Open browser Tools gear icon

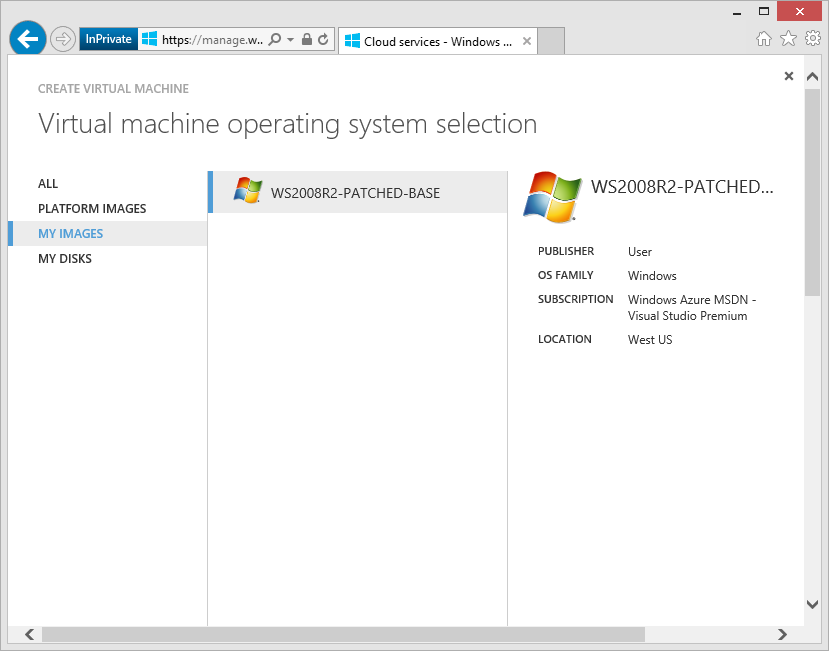(812, 39)
